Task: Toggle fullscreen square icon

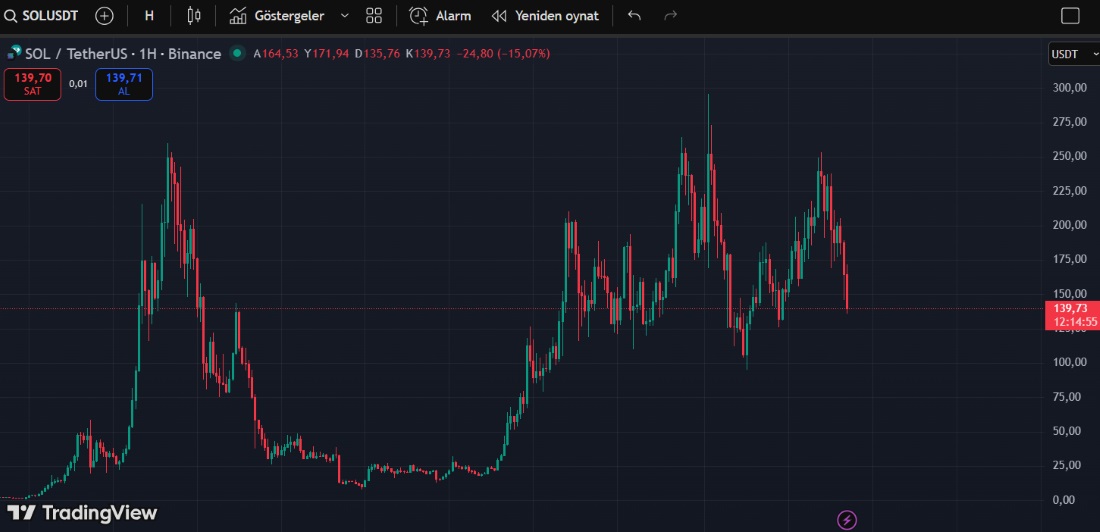Action: pos(1070,15)
